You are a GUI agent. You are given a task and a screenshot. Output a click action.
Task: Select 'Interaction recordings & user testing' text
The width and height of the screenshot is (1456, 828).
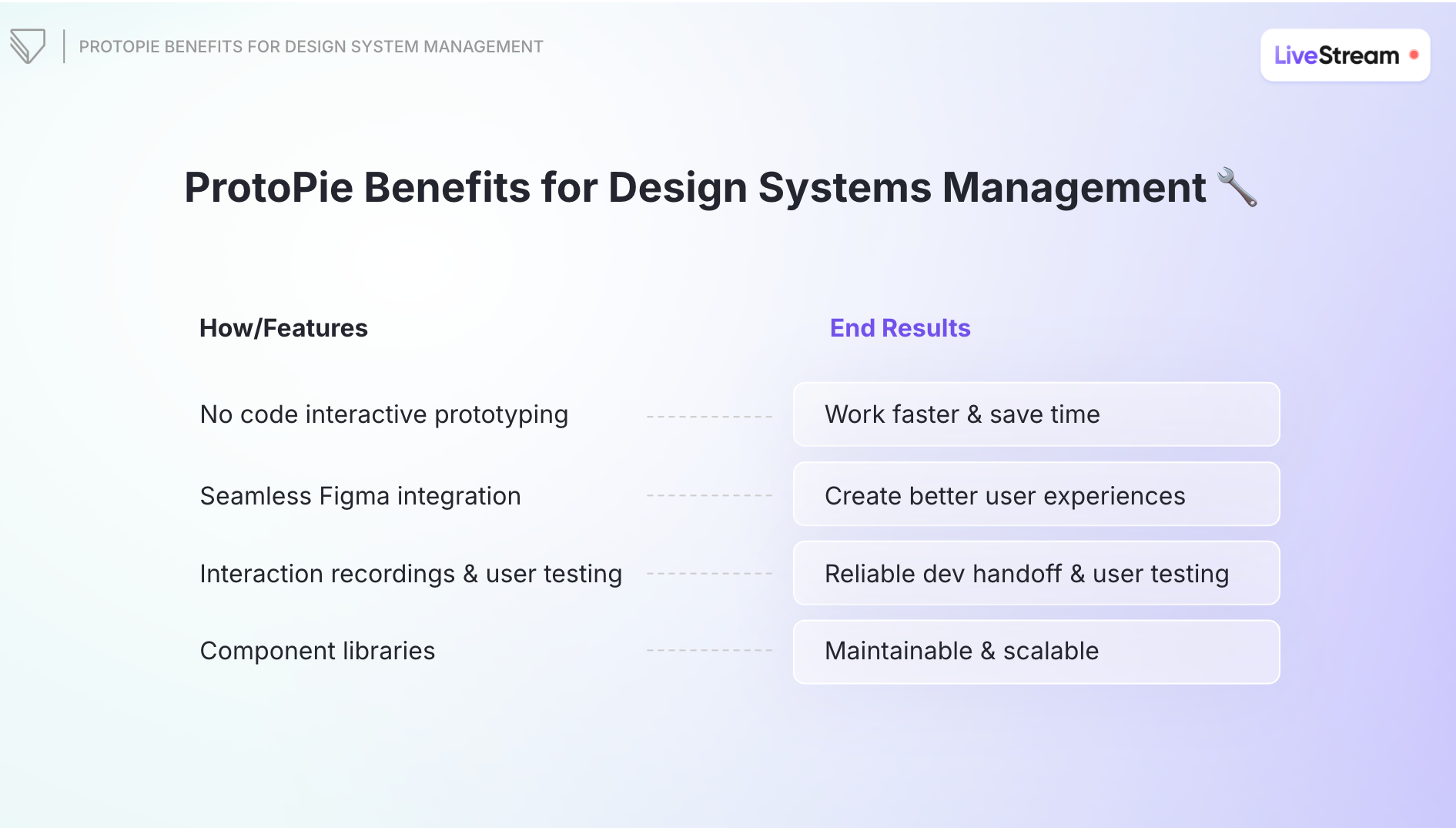411,575
